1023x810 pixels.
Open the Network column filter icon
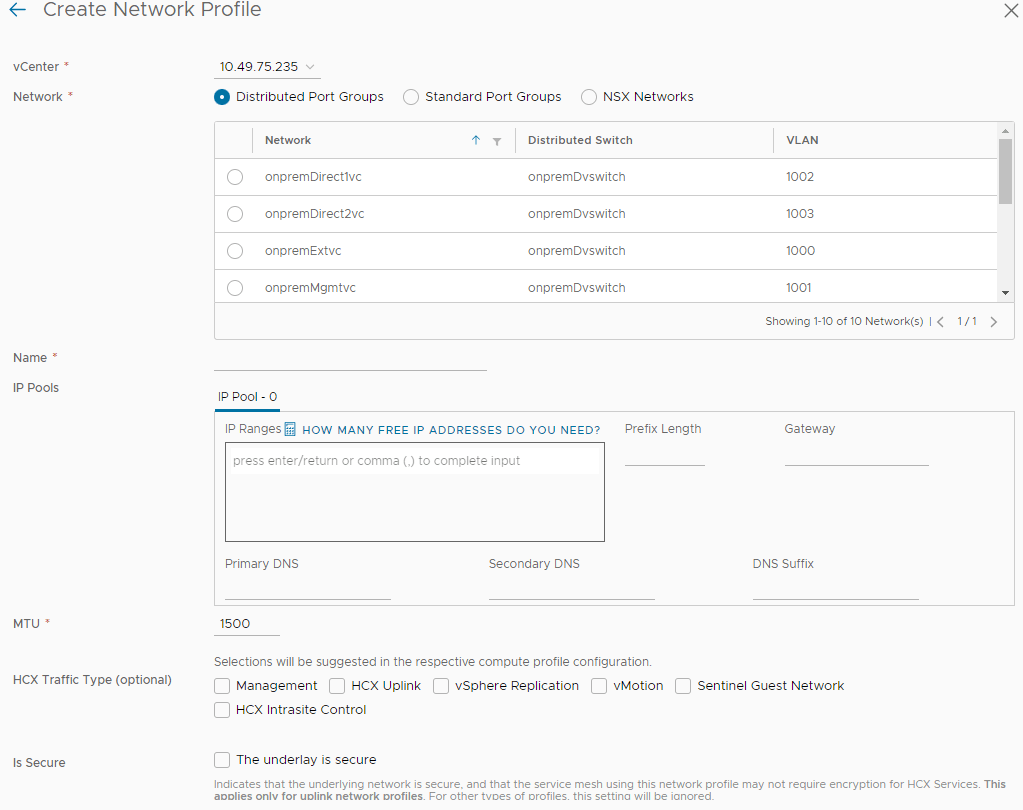[497, 141]
